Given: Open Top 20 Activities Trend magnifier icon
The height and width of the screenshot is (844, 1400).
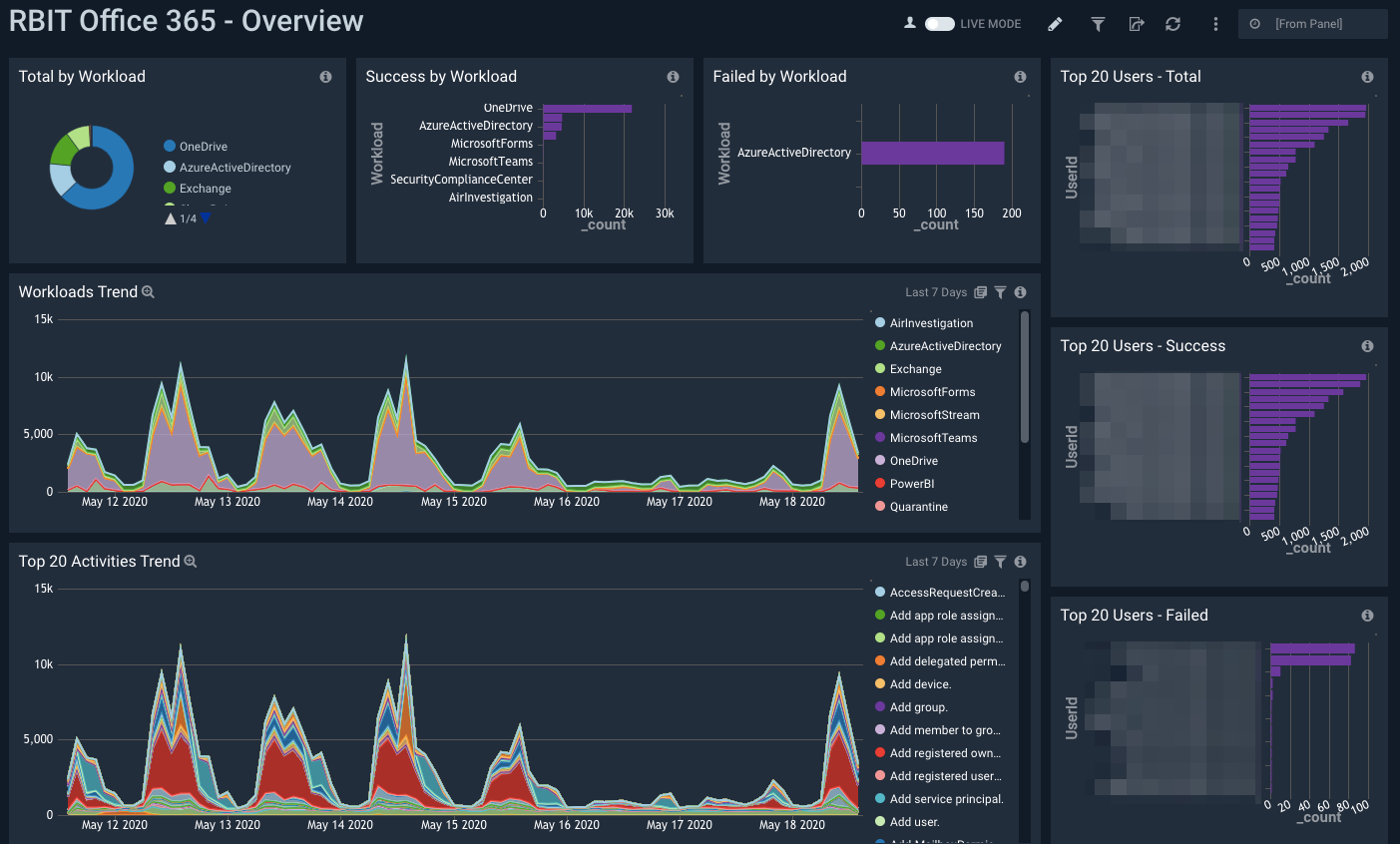Looking at the screenshot, I should click(x=191, y=562).
